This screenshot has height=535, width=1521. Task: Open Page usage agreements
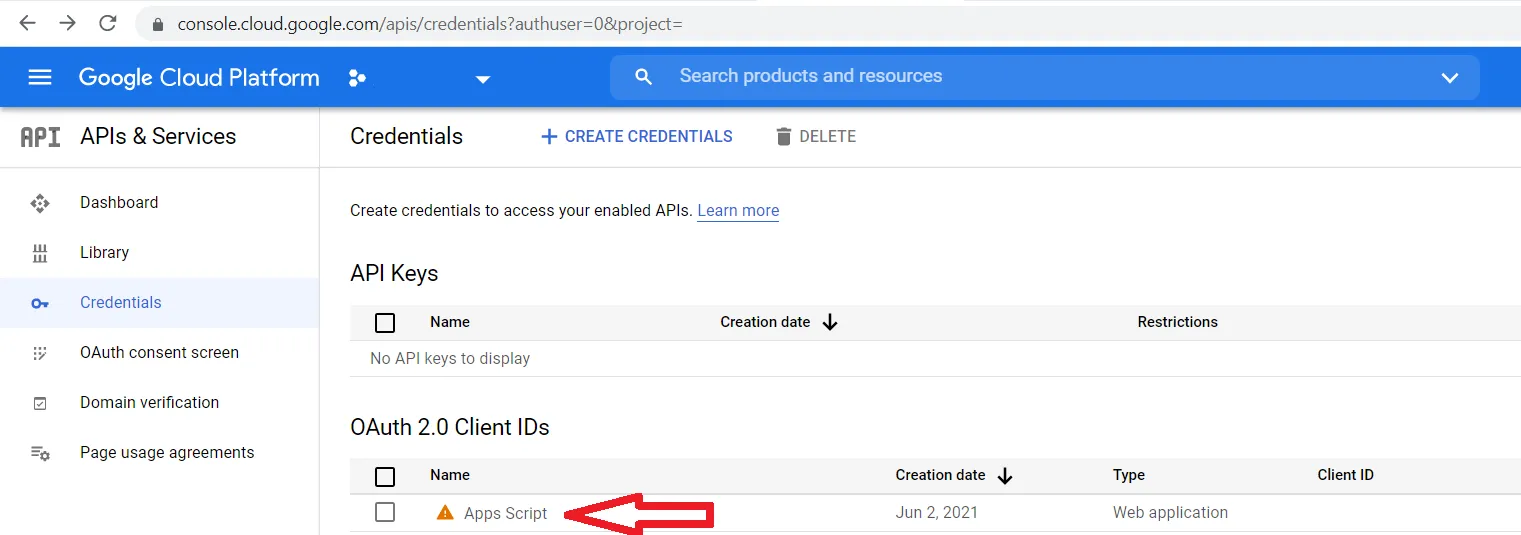167,452
